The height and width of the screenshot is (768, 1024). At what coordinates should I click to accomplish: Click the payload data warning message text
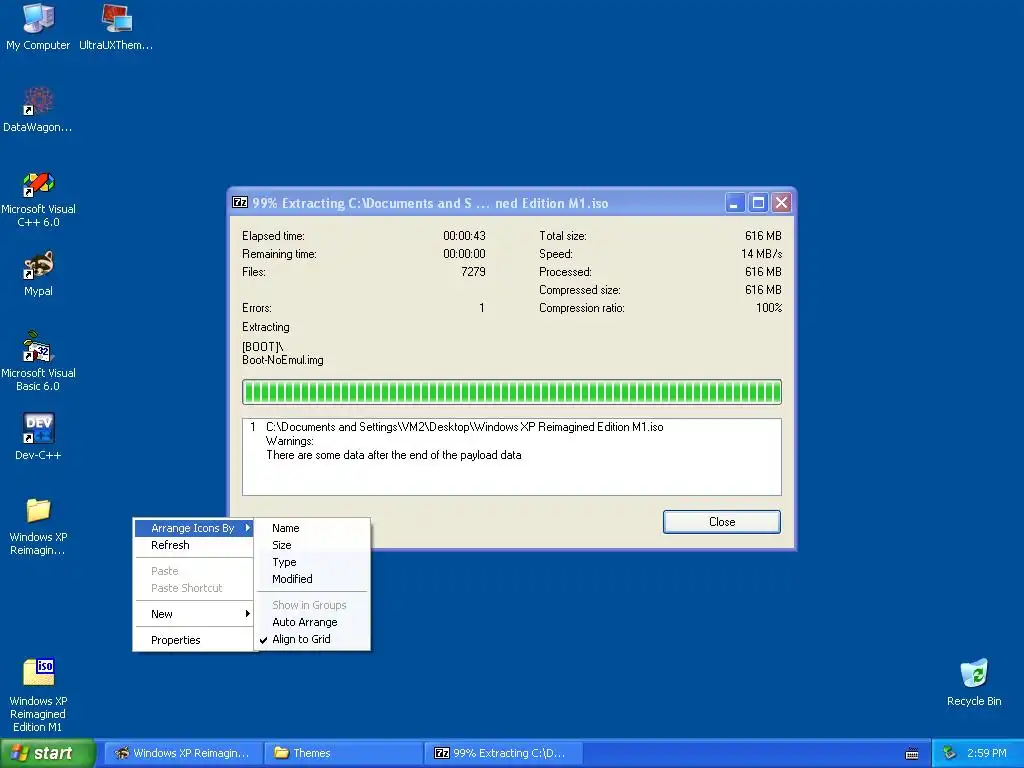(x=394, y=455)
